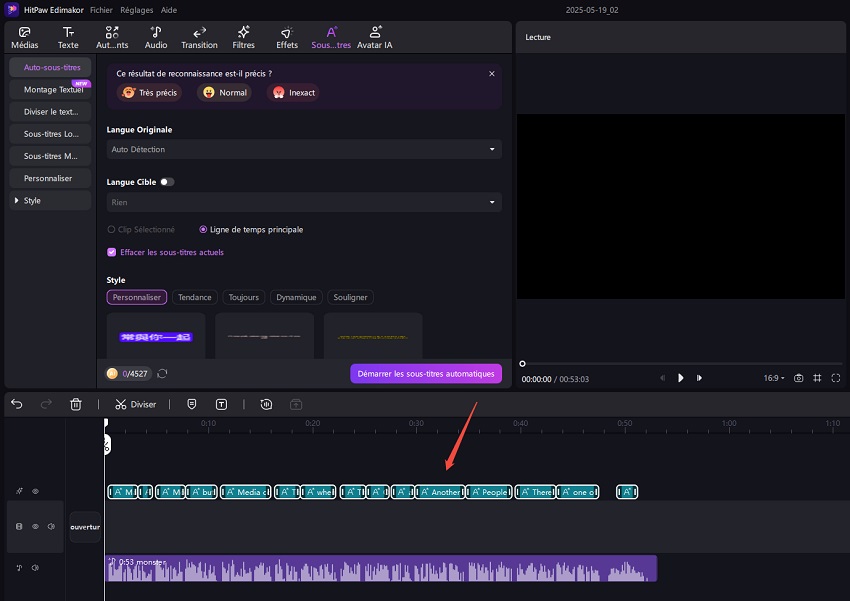850x601 pixels.
Task: Select the first subtitle style thumbnail
Action: (157, 335)
